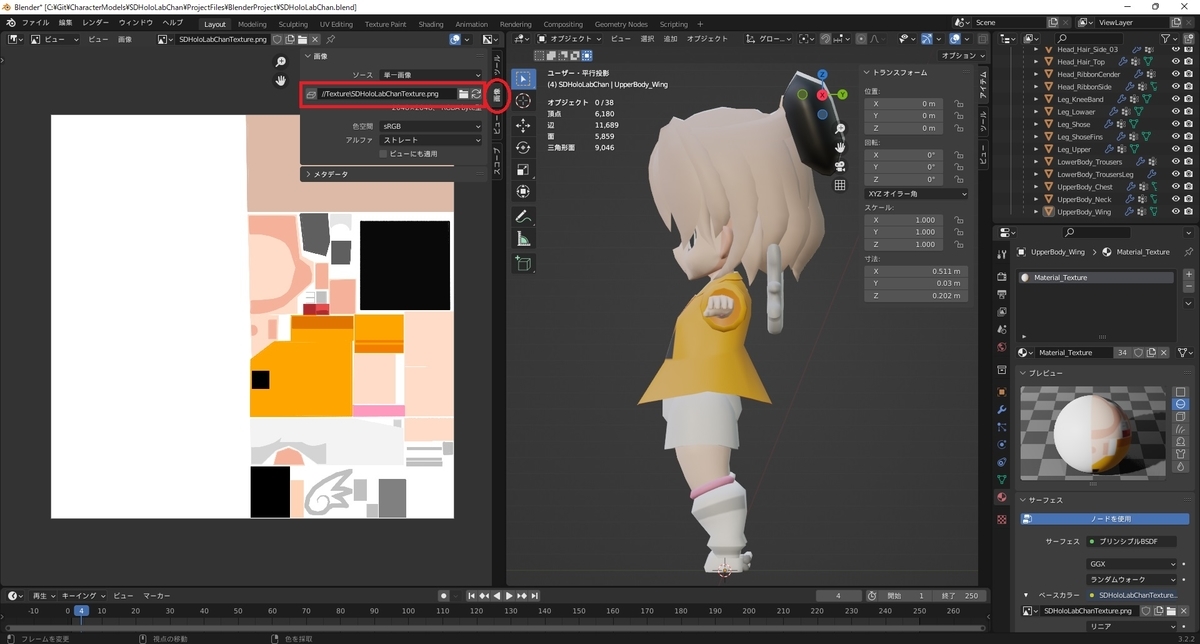The image size is (1200, 644).
Task: Click the 'アイテム' sidebar tab in viewport
Action: coord(982,84)
